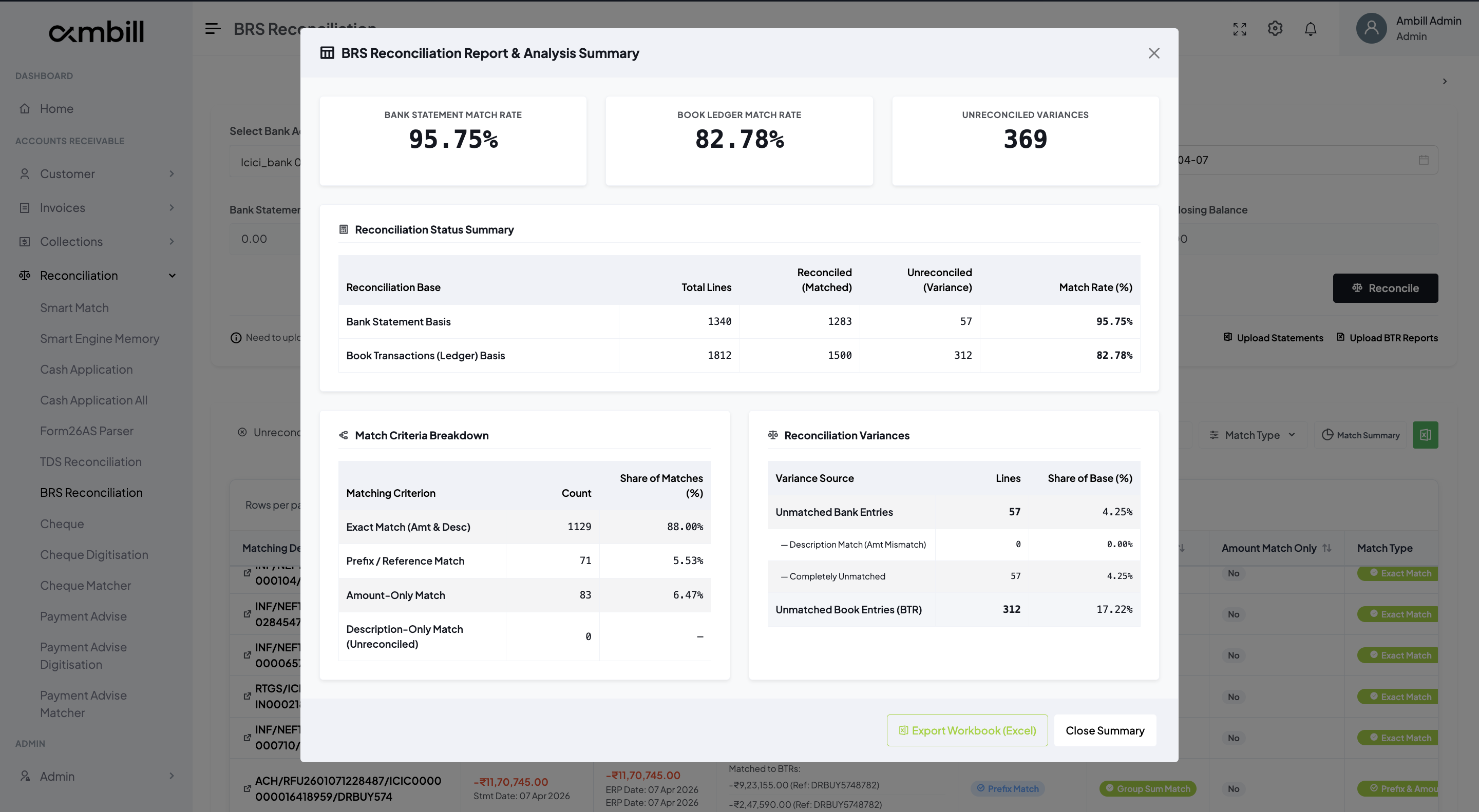
Task: Open Payment Advise Matcher page
Action: tap(83, 704)
